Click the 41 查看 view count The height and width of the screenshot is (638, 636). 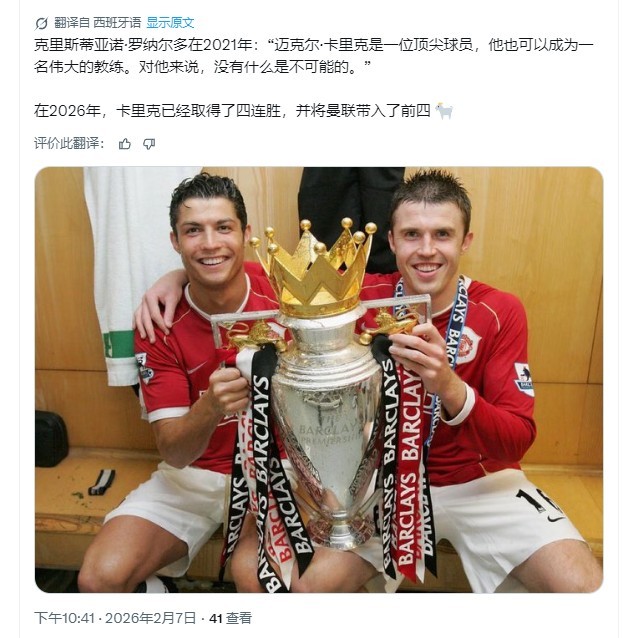[x=230, y=618]
